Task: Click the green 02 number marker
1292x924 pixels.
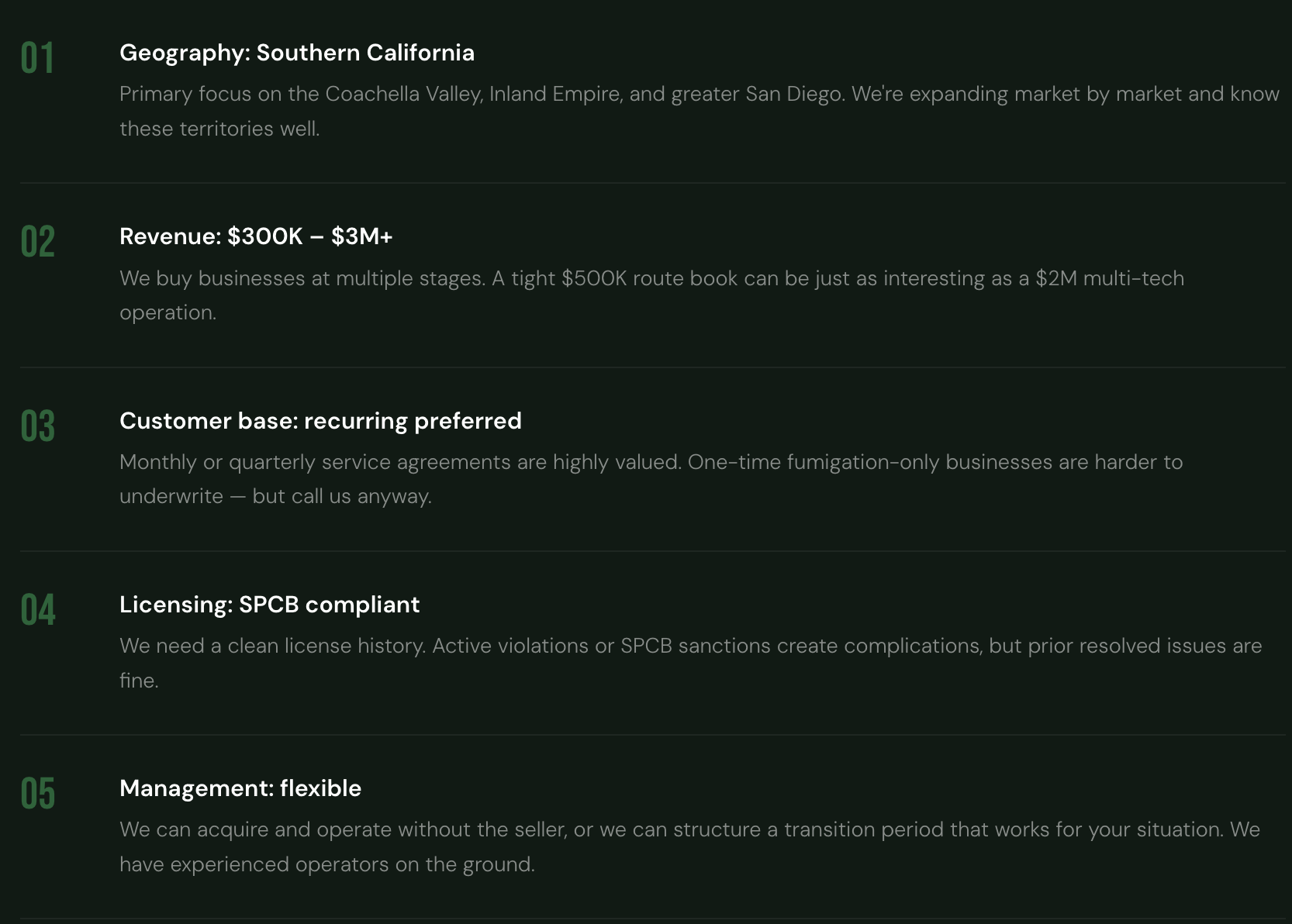Action: click(37, 242)
